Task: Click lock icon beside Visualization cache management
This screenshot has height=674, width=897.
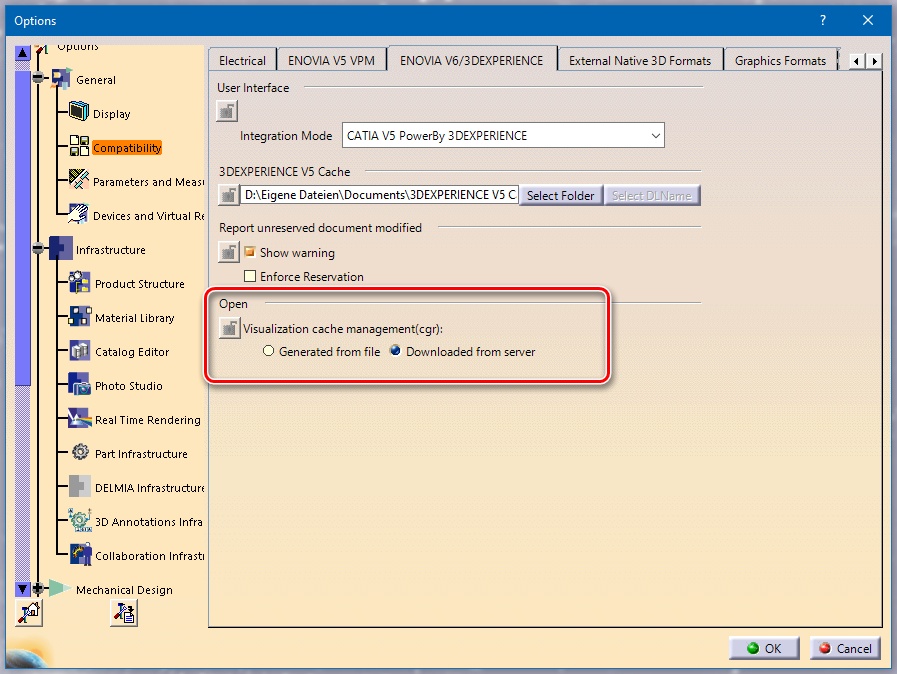Action: click(229, 328)
